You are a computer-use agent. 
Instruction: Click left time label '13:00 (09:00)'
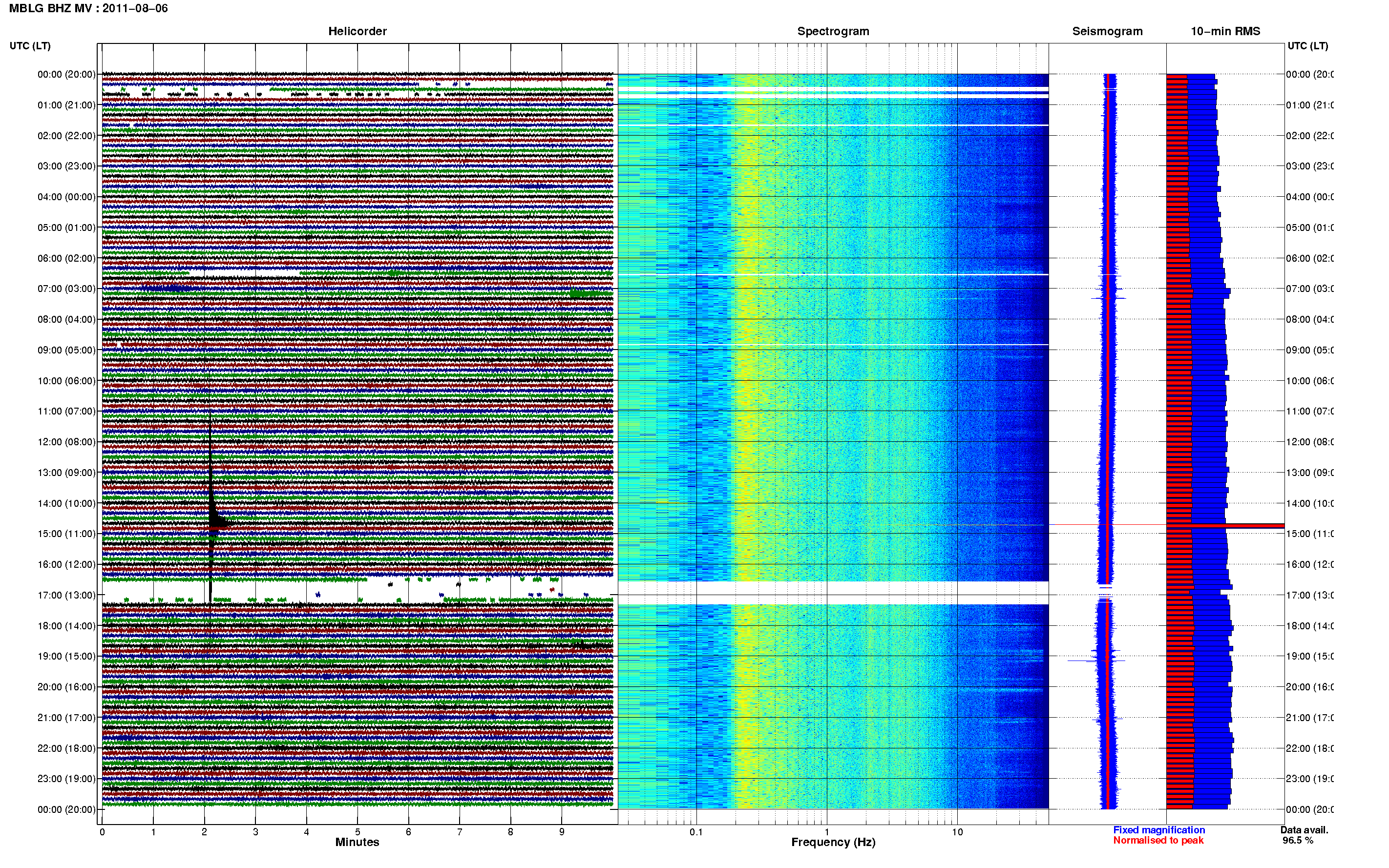66,473
